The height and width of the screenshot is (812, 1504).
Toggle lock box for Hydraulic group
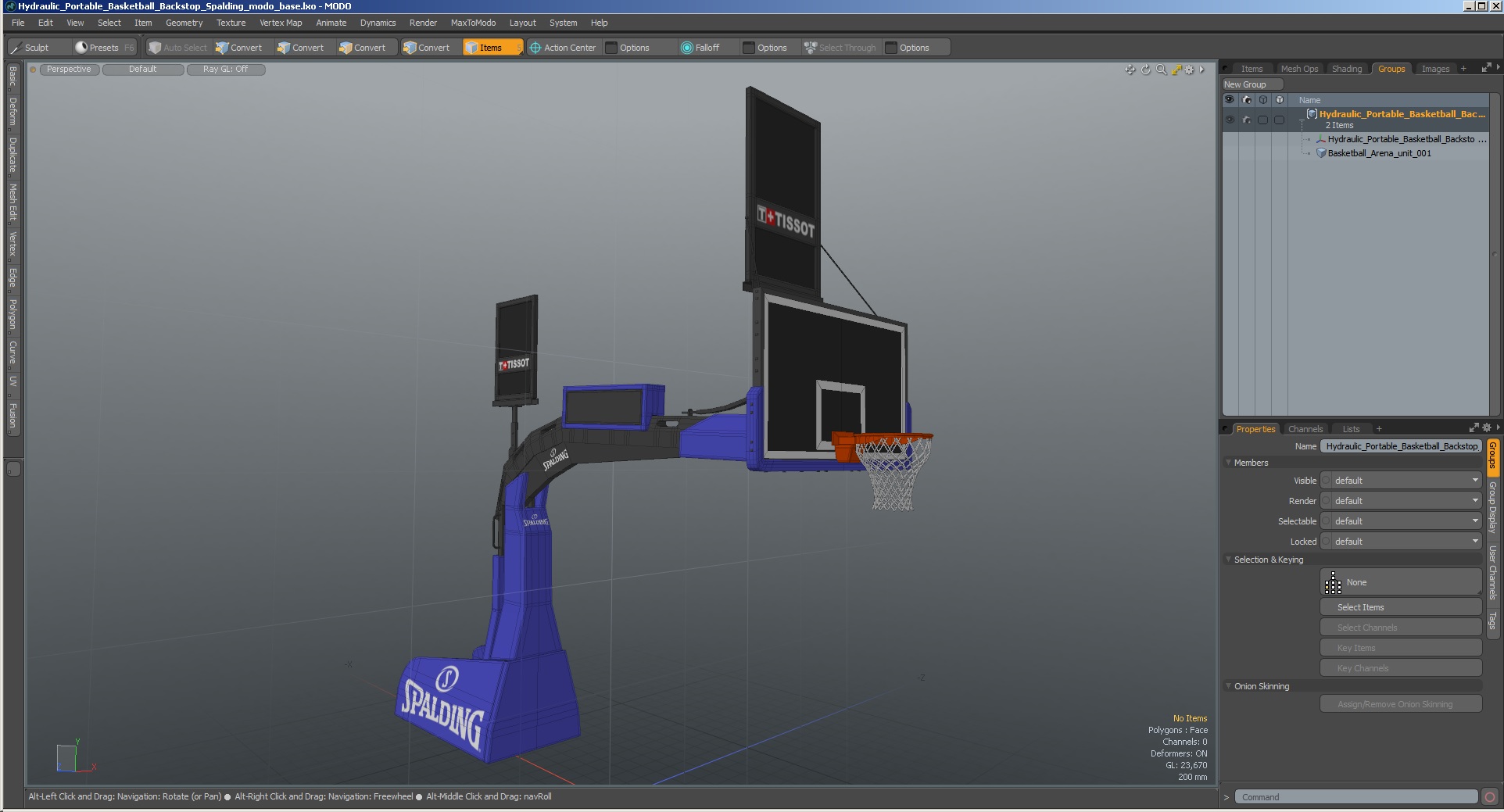tap(1280, 120)
